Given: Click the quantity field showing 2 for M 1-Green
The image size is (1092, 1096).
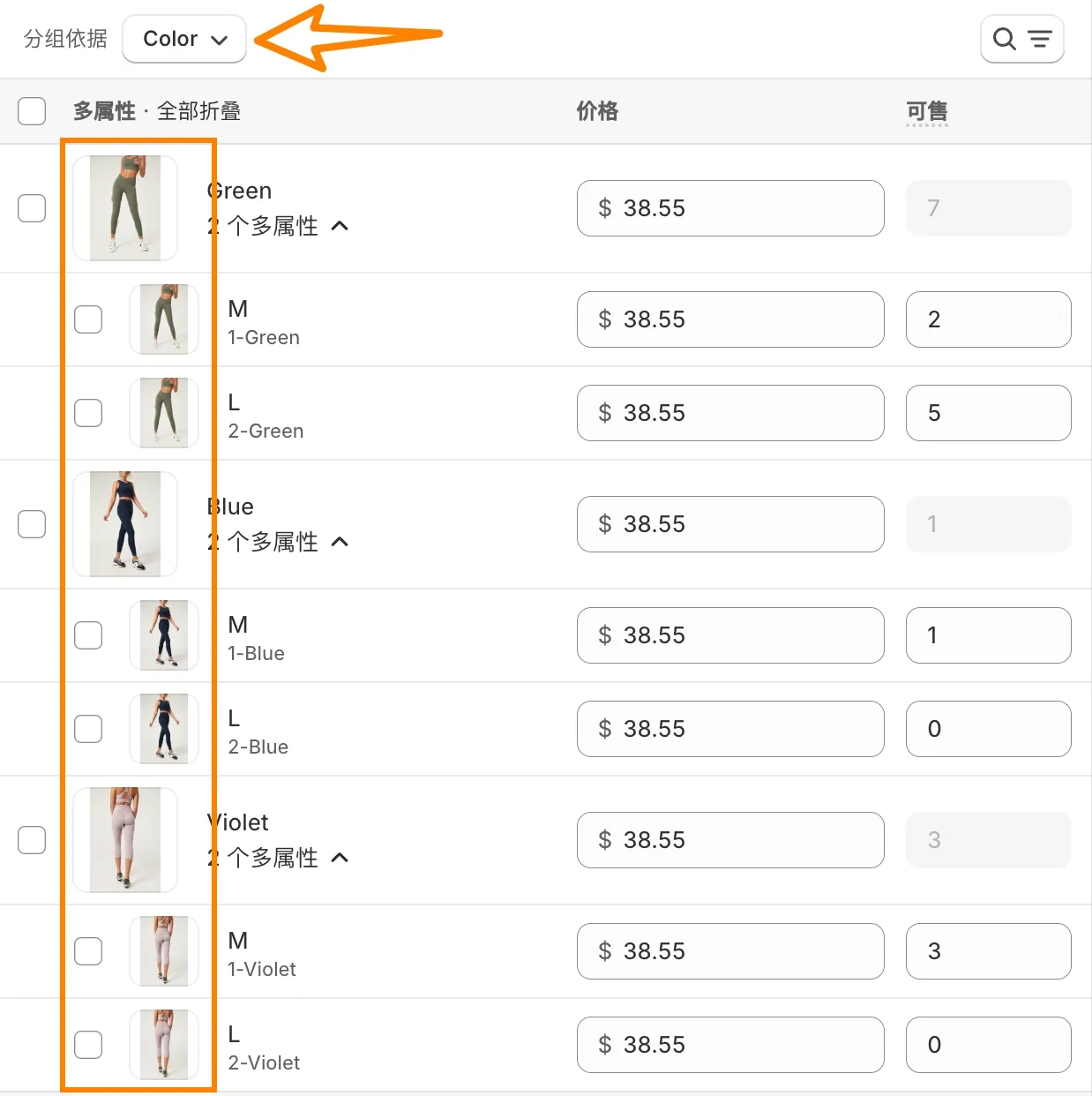Looking at the screenshot, I should (x=988, y=319).
